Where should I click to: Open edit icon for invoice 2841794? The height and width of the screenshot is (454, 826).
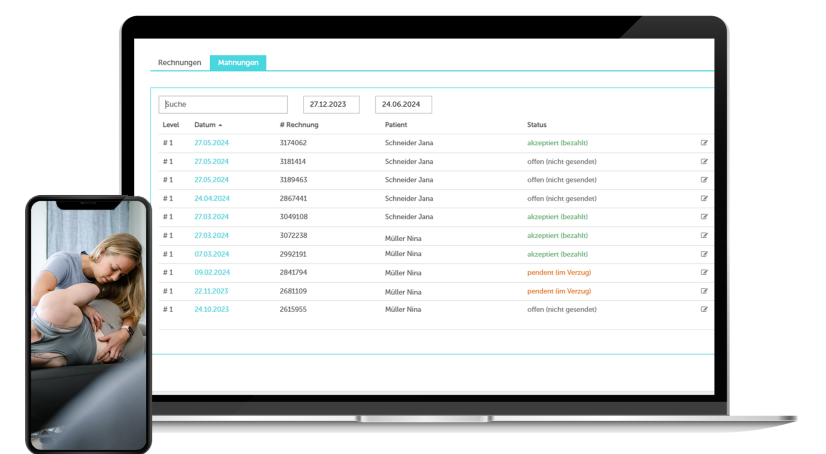click(704, 272)
